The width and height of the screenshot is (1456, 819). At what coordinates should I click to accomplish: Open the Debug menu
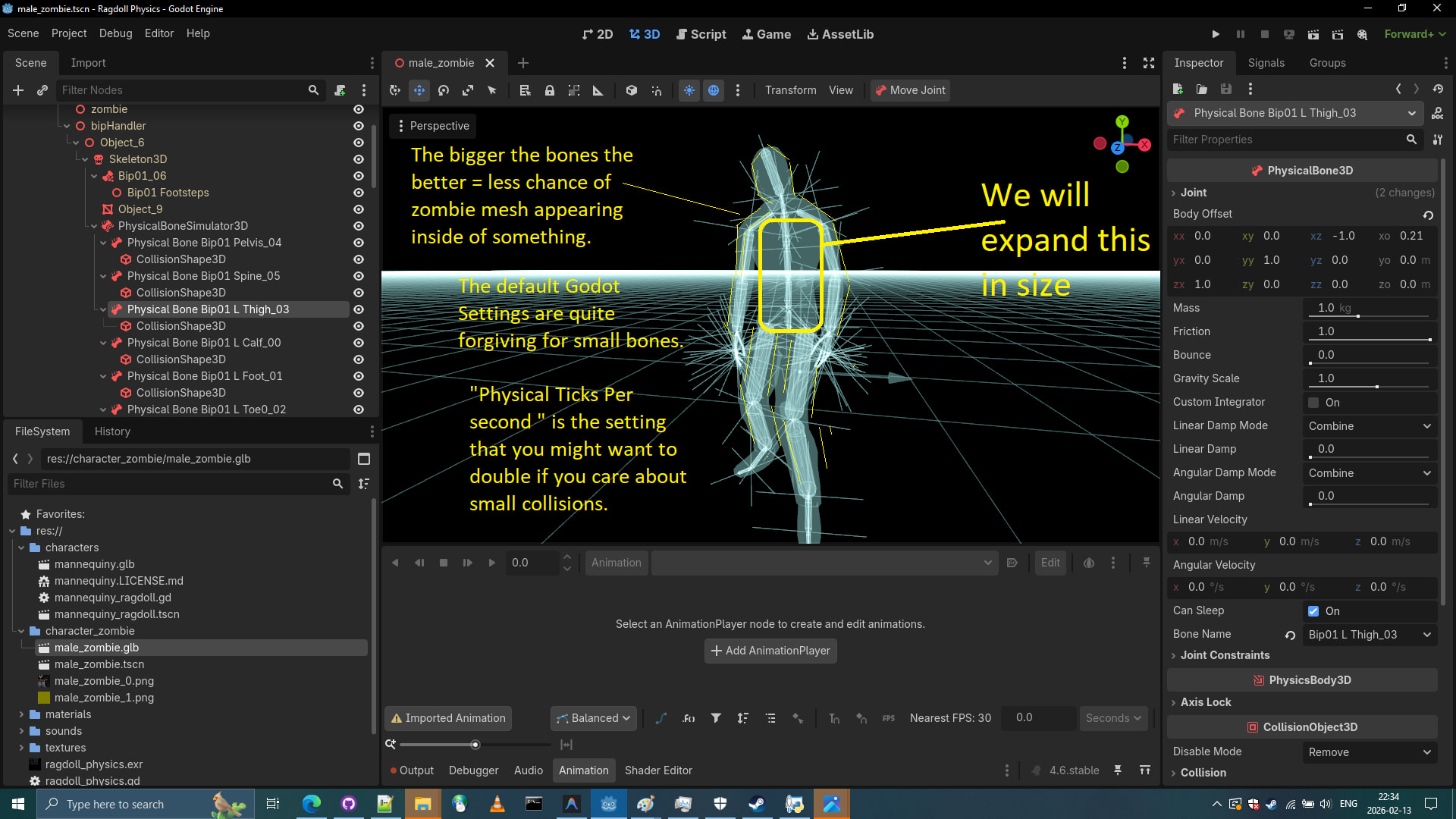click(115, 33)
